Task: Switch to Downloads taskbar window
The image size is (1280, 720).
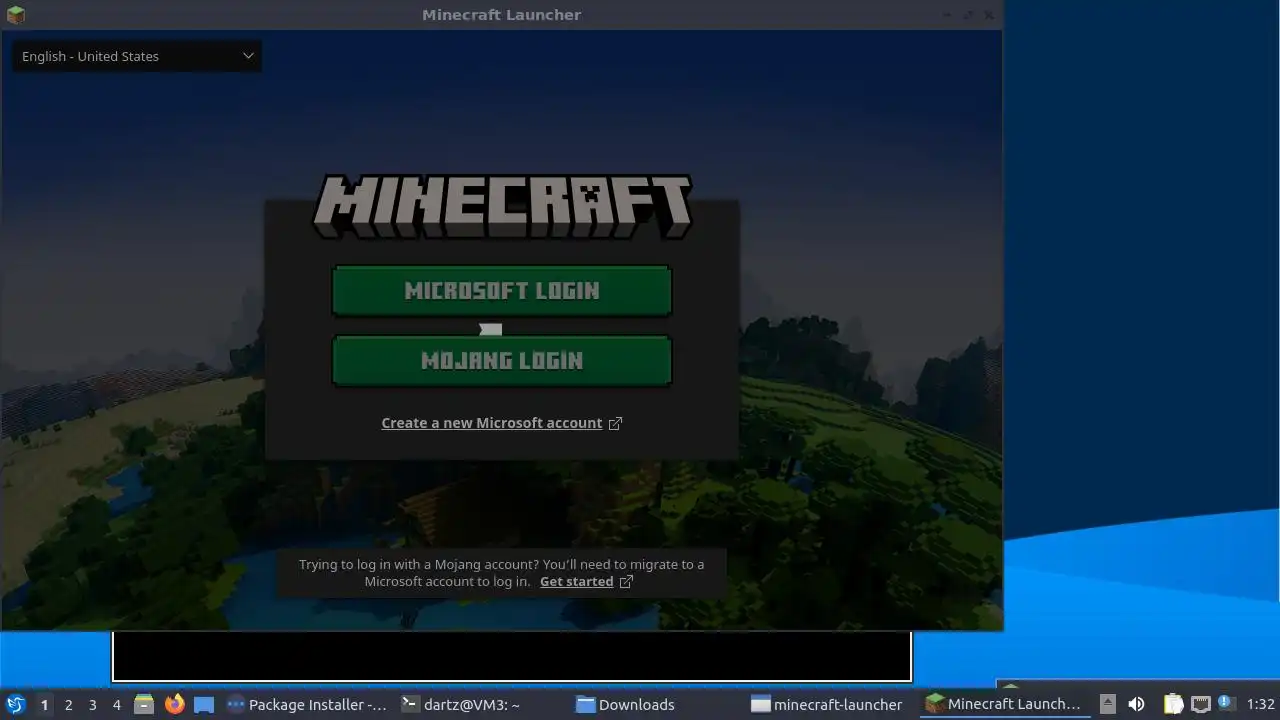Action: click(x=655, y=704)
